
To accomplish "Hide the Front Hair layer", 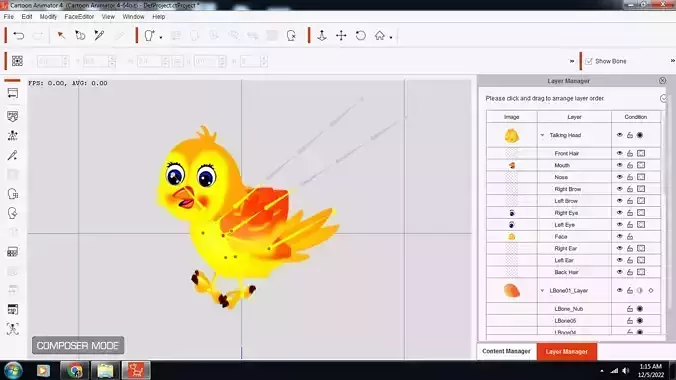I will tap(620, 153).
